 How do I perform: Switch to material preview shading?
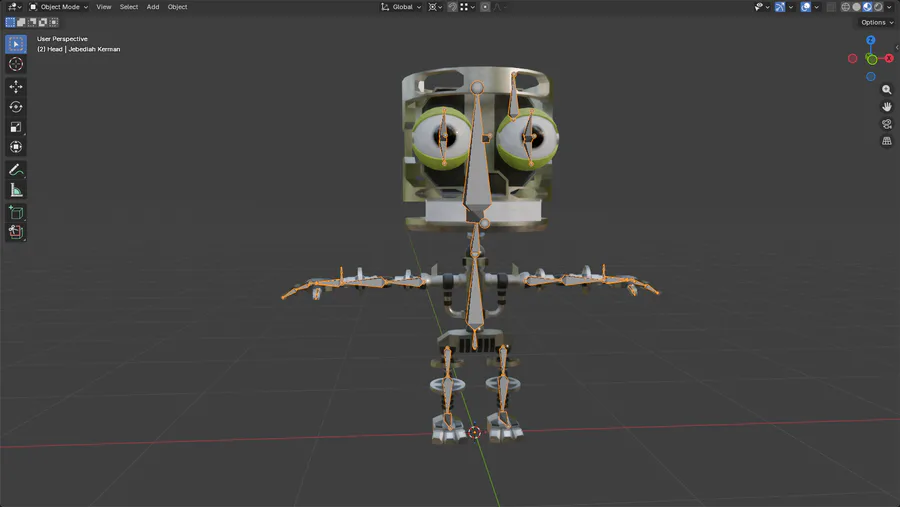867,7
